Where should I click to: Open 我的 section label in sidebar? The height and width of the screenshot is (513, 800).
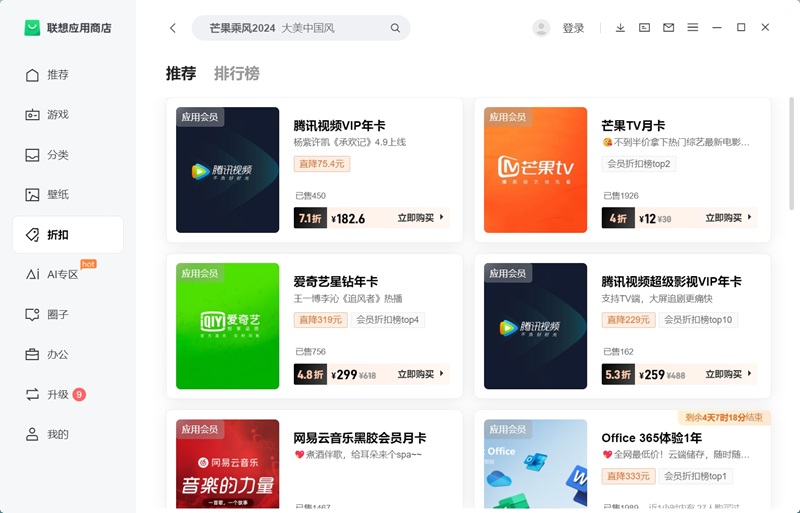[58, 434]
